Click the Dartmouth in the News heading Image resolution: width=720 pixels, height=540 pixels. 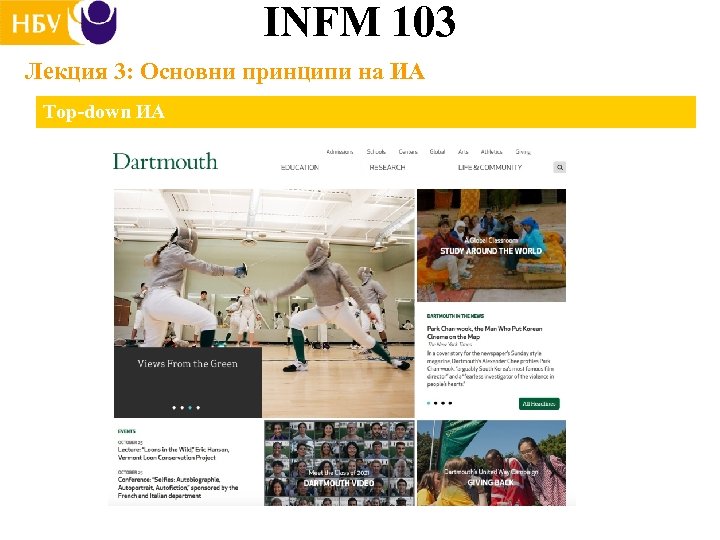(455, 316)
